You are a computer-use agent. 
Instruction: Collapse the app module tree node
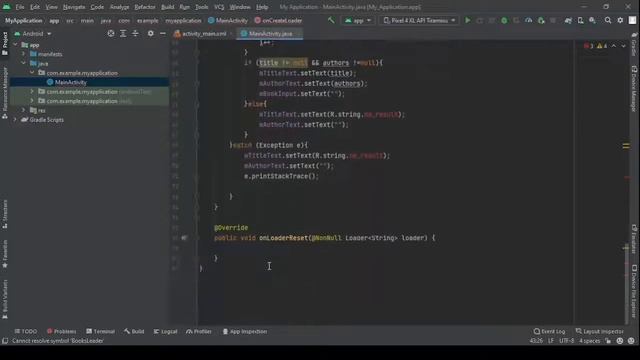tap(16, 44)
